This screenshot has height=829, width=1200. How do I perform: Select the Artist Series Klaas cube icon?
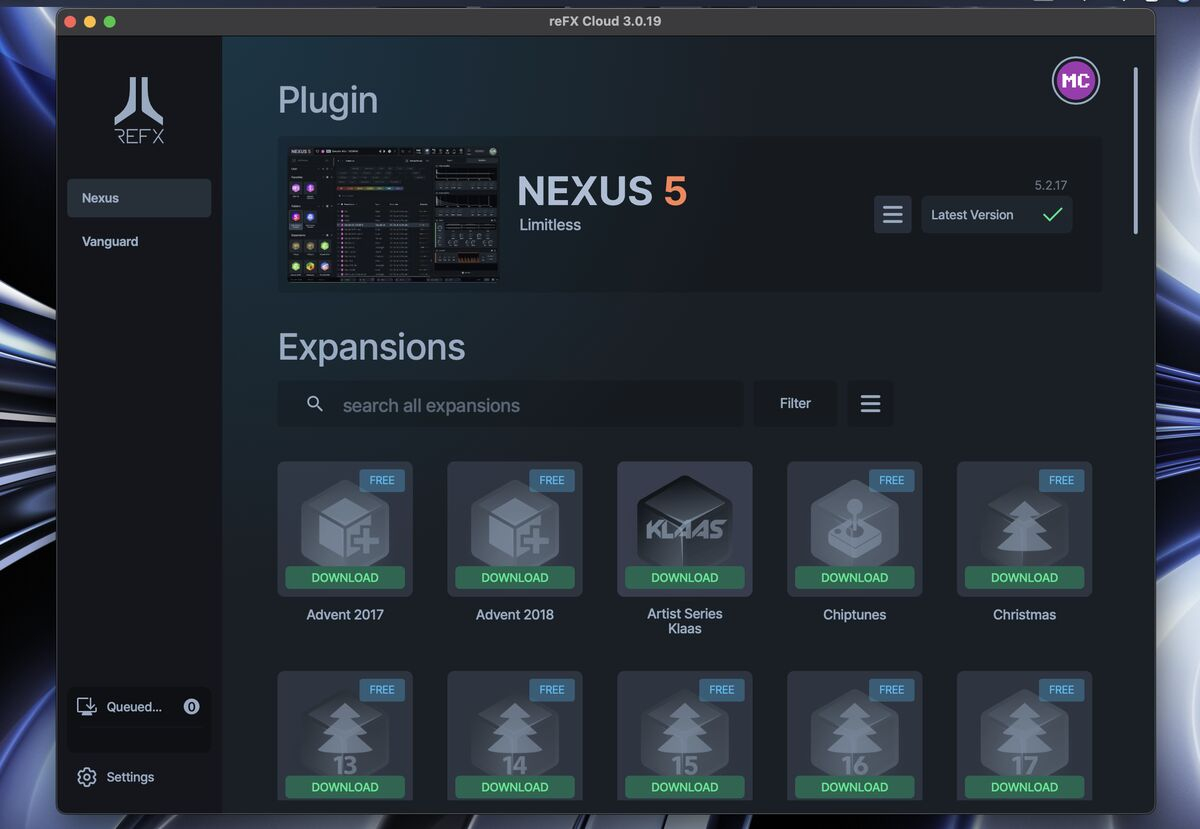pyautogui.click(x=684, y=522)
